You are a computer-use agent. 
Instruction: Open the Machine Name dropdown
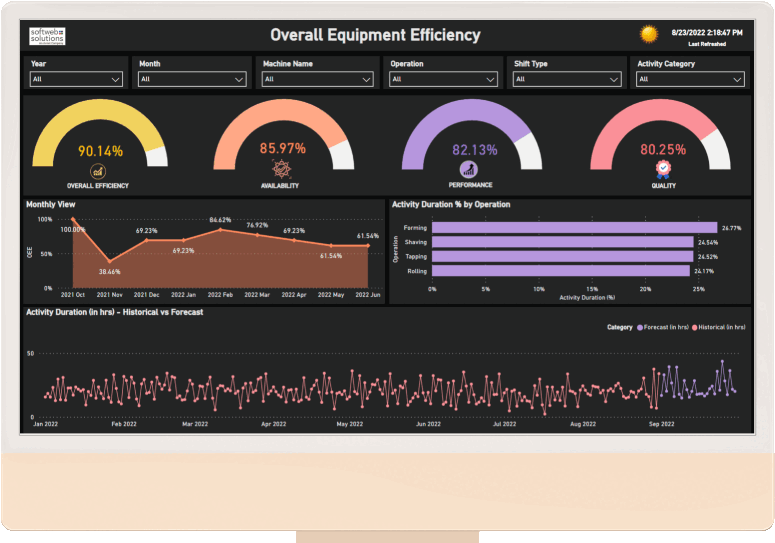coord(317,79)
